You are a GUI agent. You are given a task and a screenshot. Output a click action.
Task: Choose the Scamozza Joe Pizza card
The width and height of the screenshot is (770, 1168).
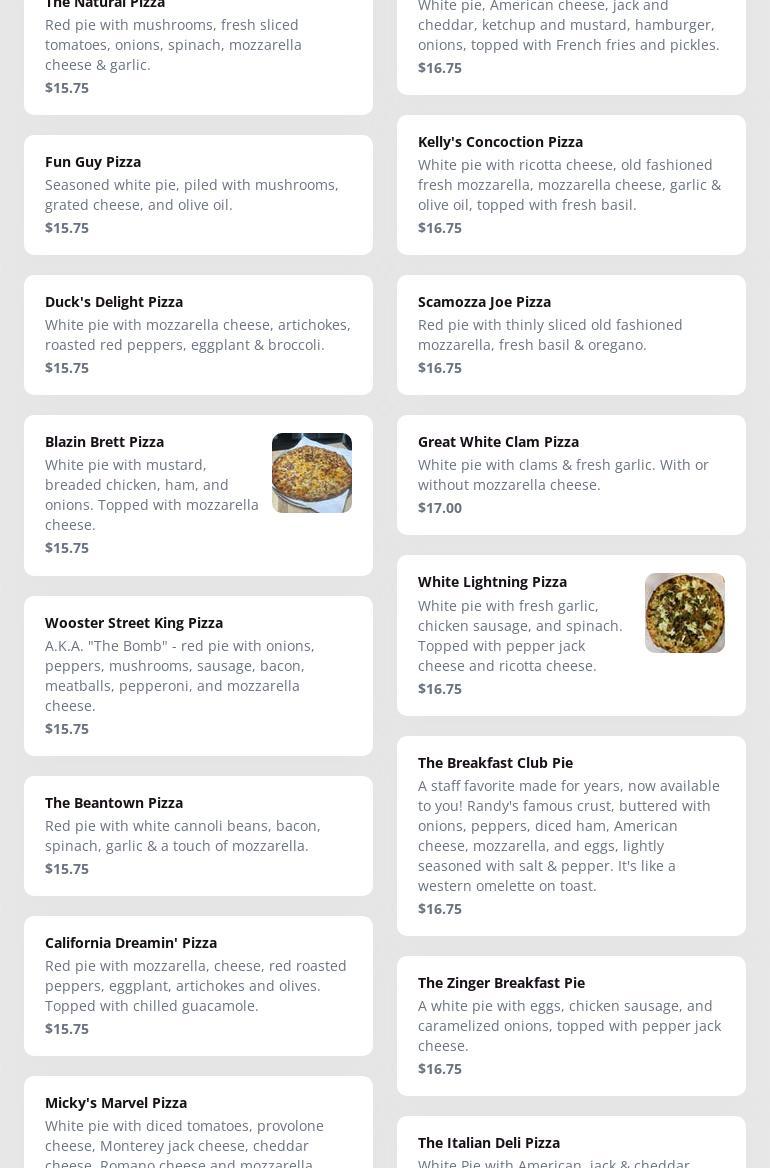pyautogui.click(x=571, y=335)
